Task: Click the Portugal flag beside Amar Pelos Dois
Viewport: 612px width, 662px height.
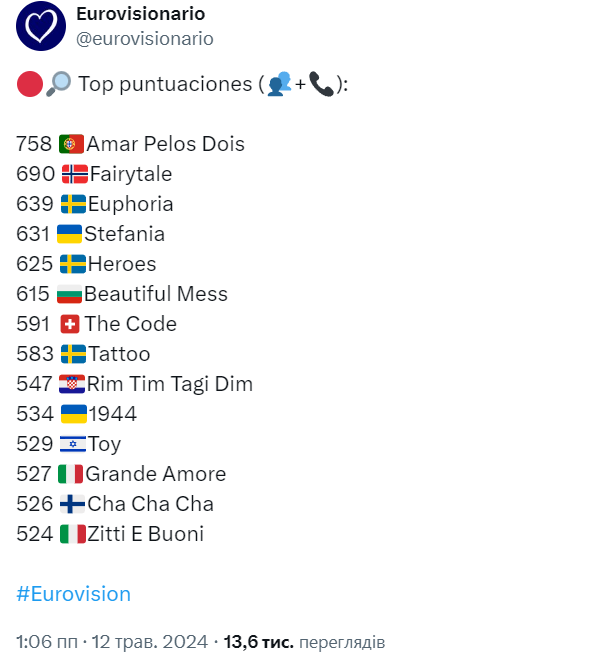Action: (71, 144)
